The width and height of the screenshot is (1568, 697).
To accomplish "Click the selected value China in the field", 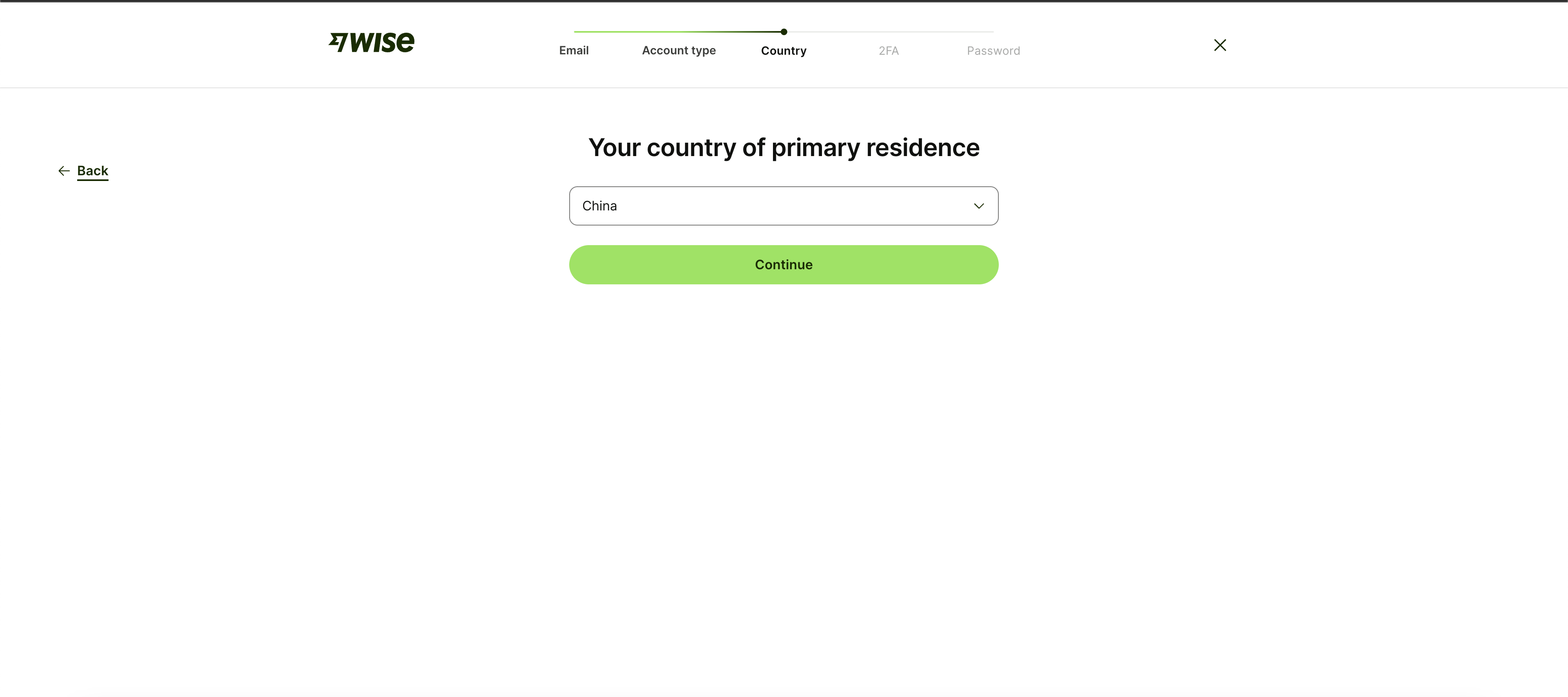I will (x=599, y=206).
